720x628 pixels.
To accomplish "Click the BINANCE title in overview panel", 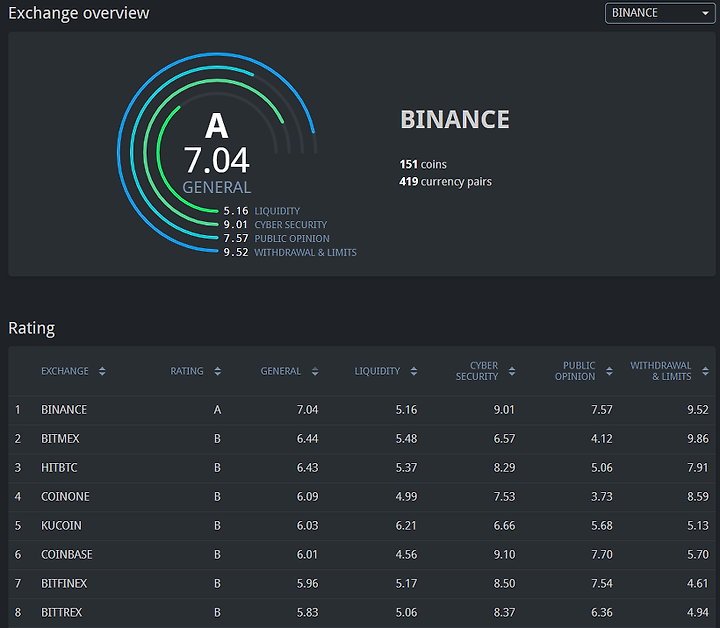I will [455, 120].
